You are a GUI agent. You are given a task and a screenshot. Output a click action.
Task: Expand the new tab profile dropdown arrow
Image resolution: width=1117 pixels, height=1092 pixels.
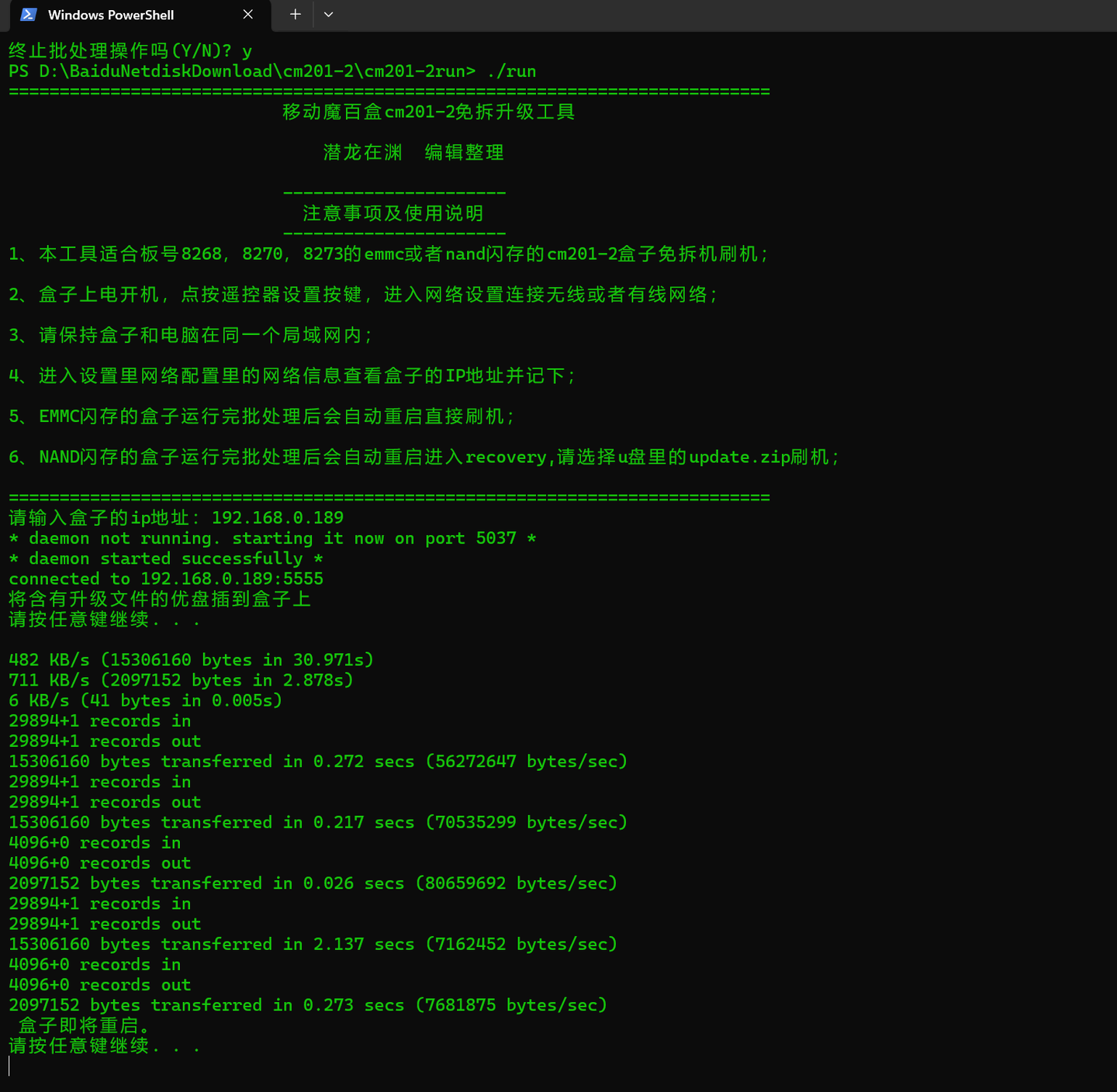tap(328, 14)
